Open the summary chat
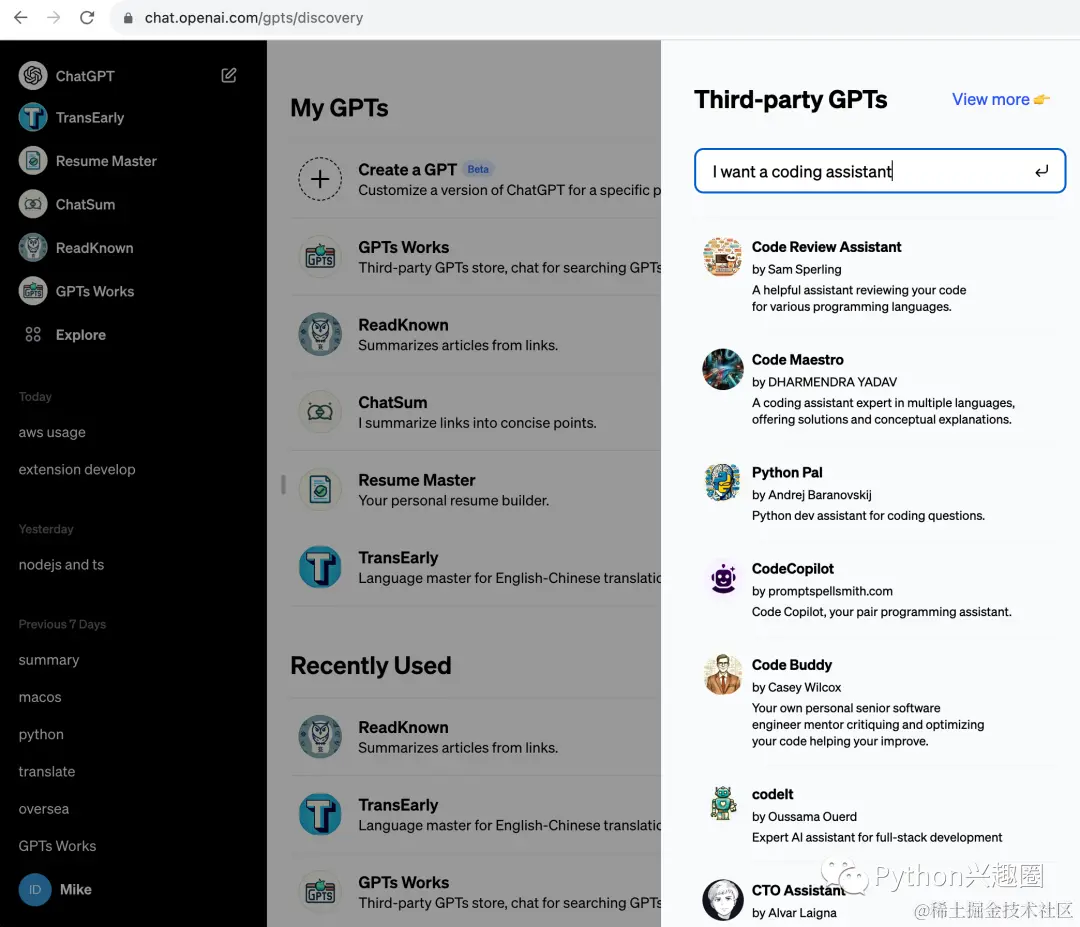Image resolution: width=1080 pixels, height=927 pixels. pos(49,660)
